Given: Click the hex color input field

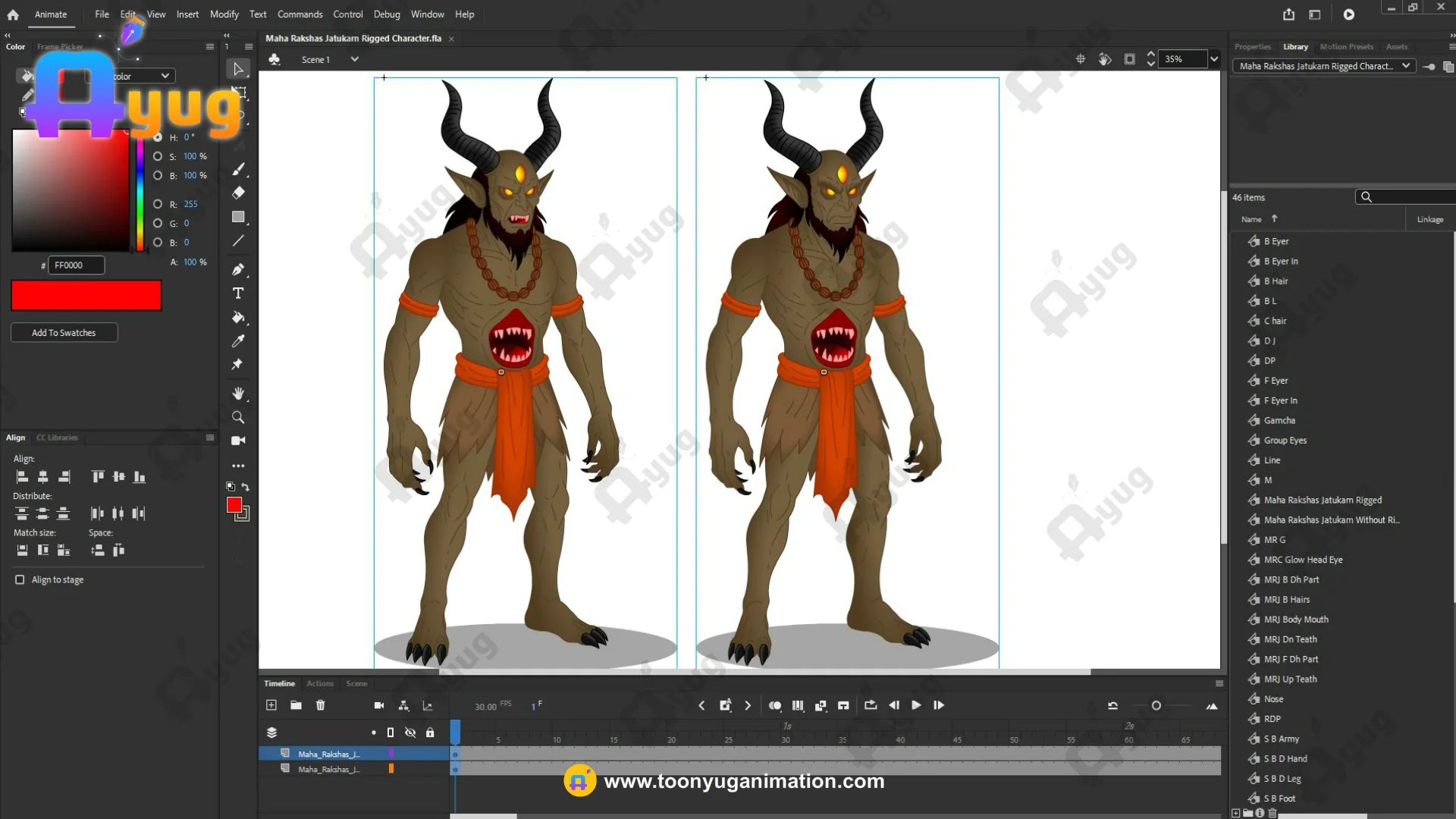Looking at the screenshot, I should [76, 265].
